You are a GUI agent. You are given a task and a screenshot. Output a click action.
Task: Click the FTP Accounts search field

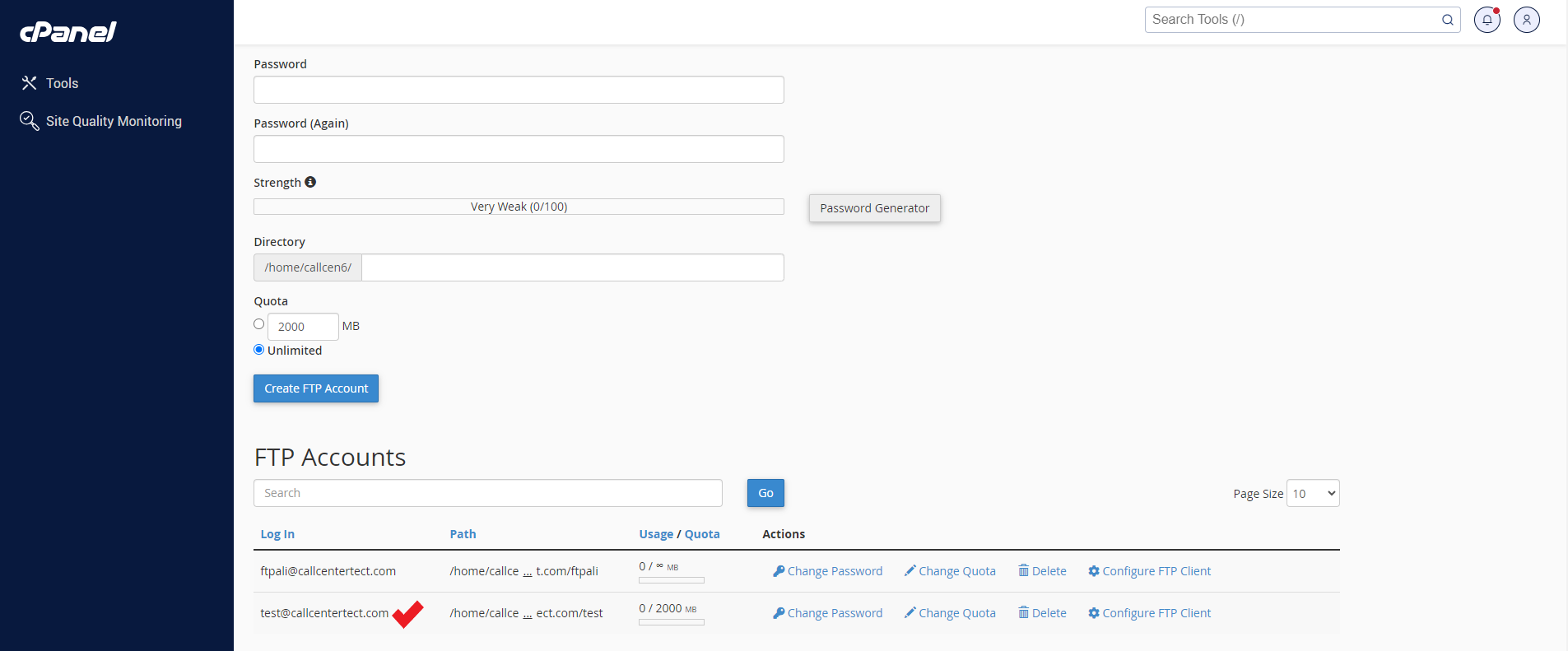coord(487,493)
